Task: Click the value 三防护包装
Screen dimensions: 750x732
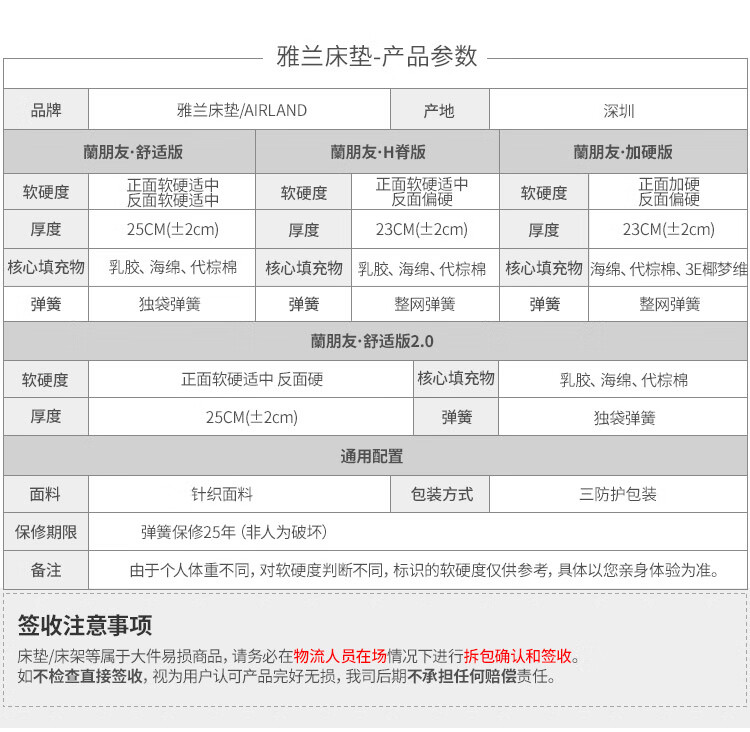Action: [618, 494]
